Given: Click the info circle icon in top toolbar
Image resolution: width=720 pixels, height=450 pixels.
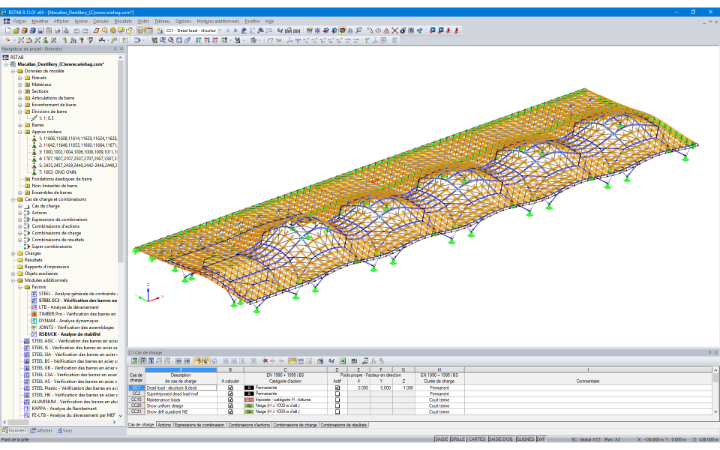Looking at the screenshot, I should tap(403, 31).
